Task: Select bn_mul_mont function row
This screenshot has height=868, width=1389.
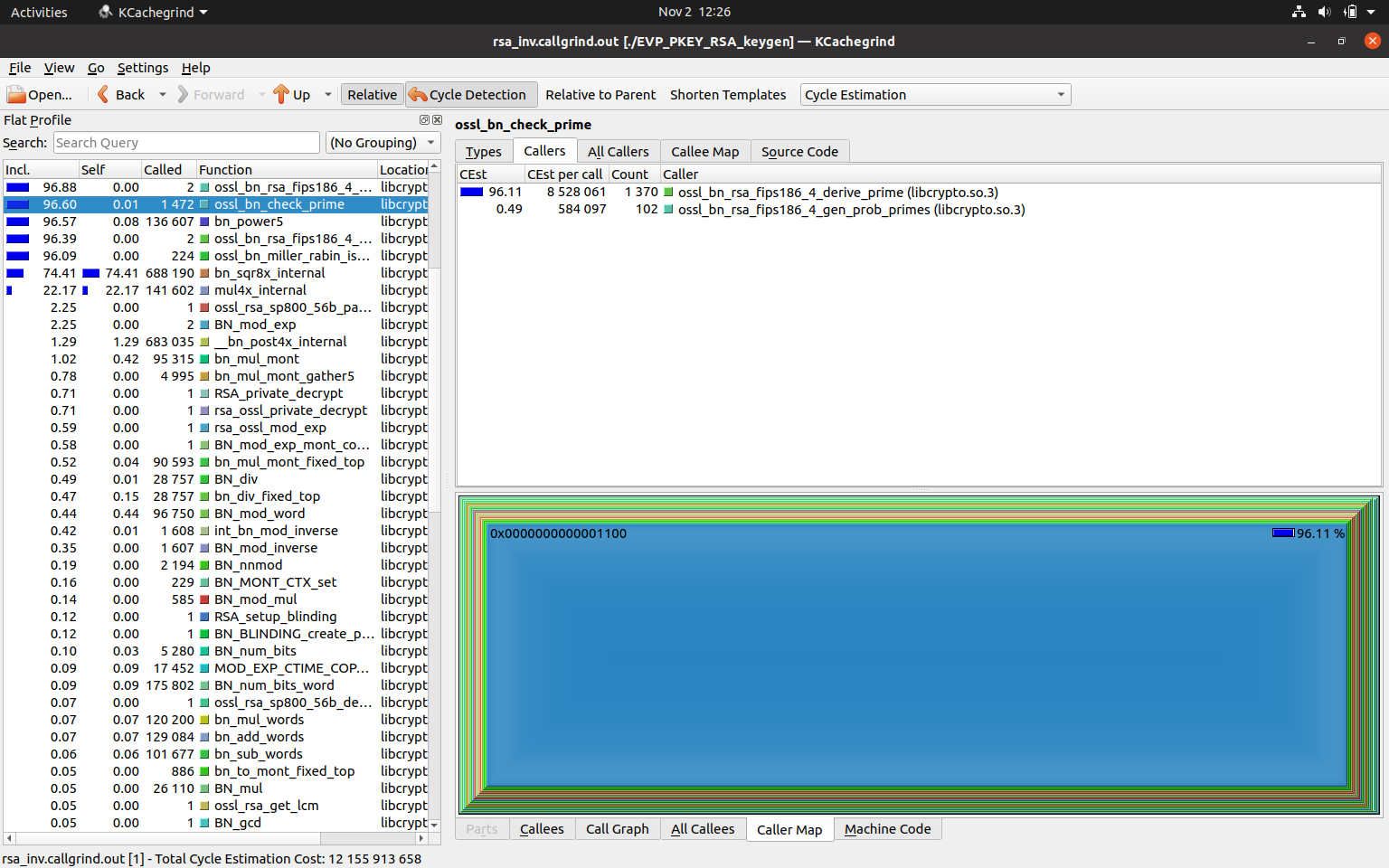Action: click(215, 359)
